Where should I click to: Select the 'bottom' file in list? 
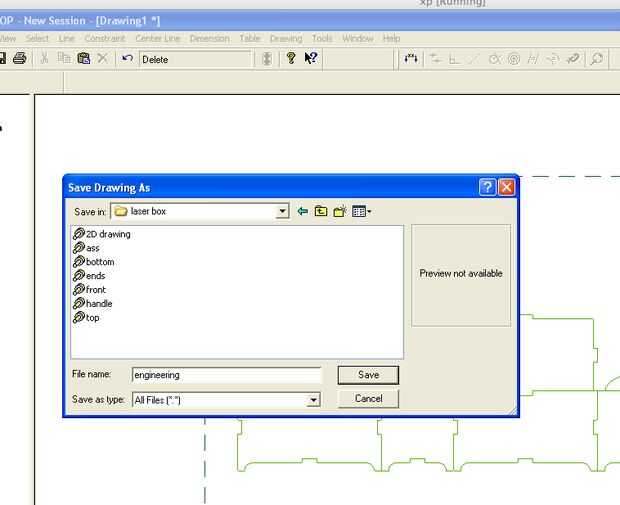tap(94, 262)
